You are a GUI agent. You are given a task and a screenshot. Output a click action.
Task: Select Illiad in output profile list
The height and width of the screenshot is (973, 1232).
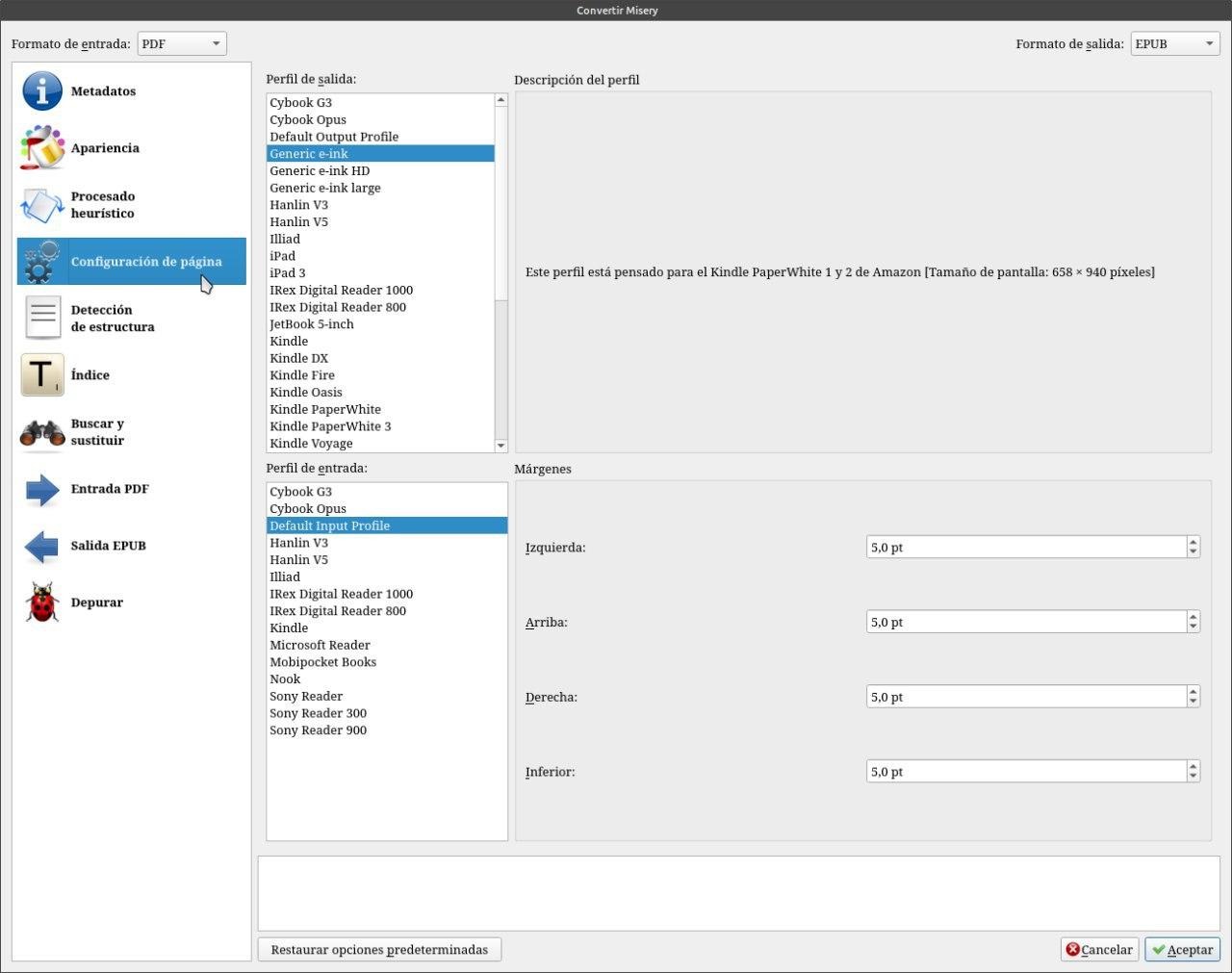pyautogui.click(x=380, y=240)
